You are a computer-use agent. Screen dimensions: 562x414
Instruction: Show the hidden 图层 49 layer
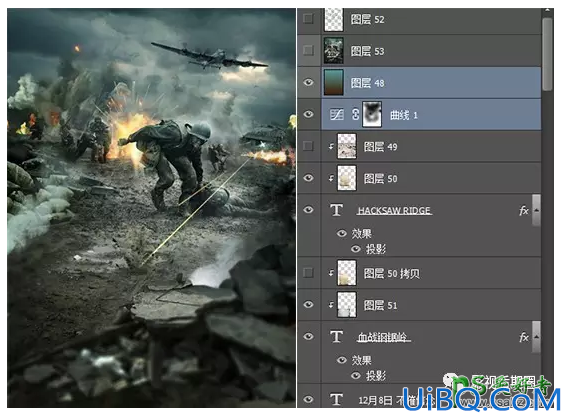click(x=308, y=146)
